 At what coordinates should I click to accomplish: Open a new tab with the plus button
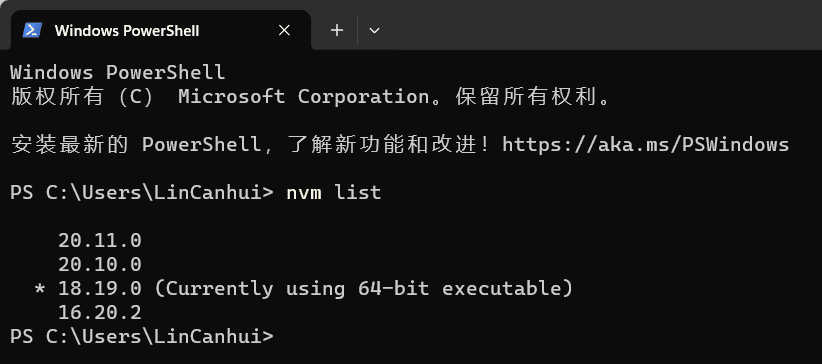click(x=337, y=30)
